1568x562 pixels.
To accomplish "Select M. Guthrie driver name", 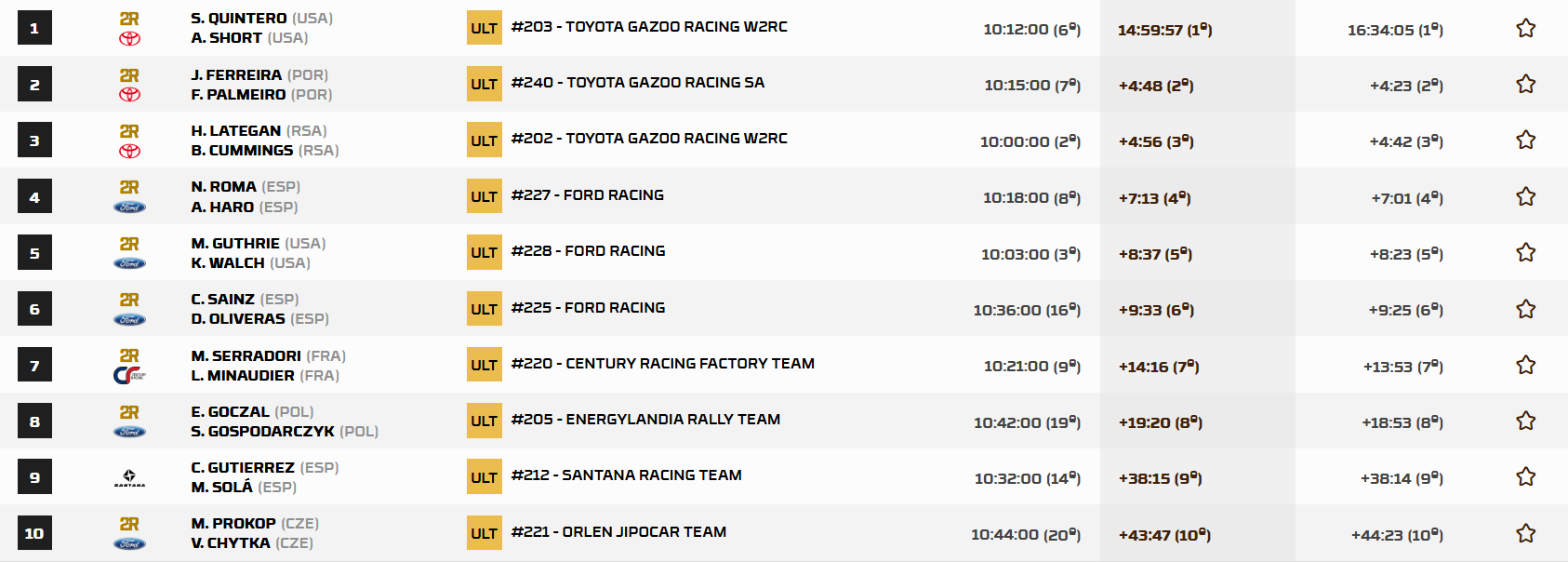I will pos(235,244).
